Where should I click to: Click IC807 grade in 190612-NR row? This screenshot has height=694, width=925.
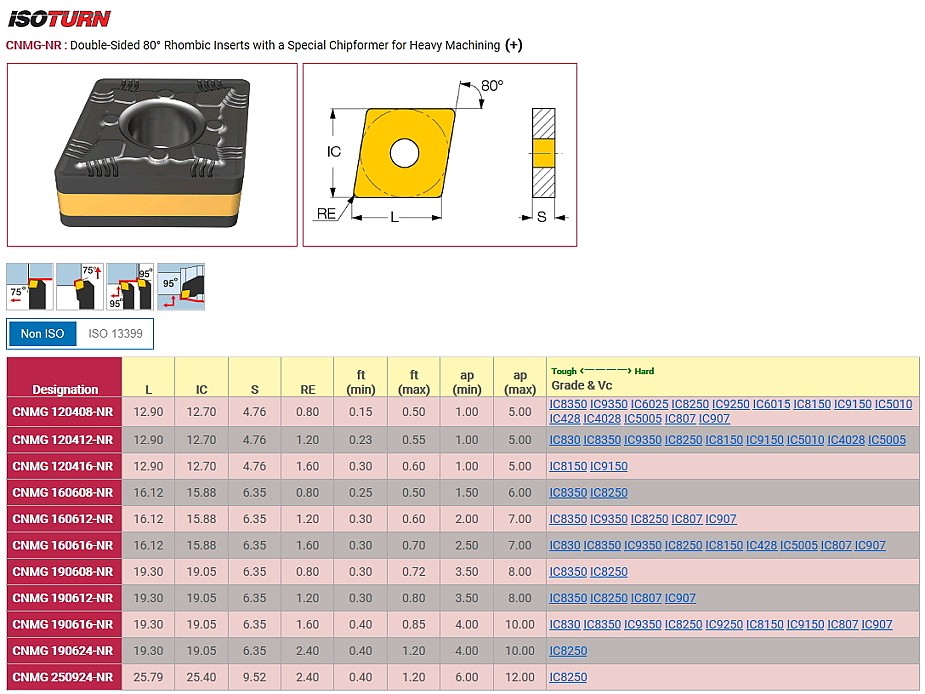pos(646,598)
